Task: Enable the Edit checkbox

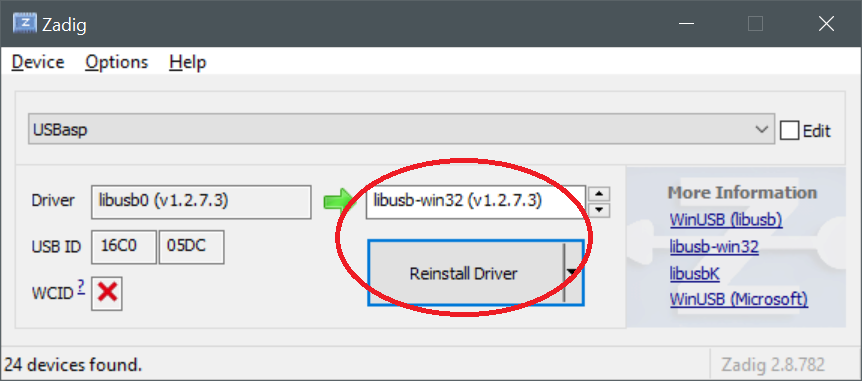Action: (x=789, y=131)
